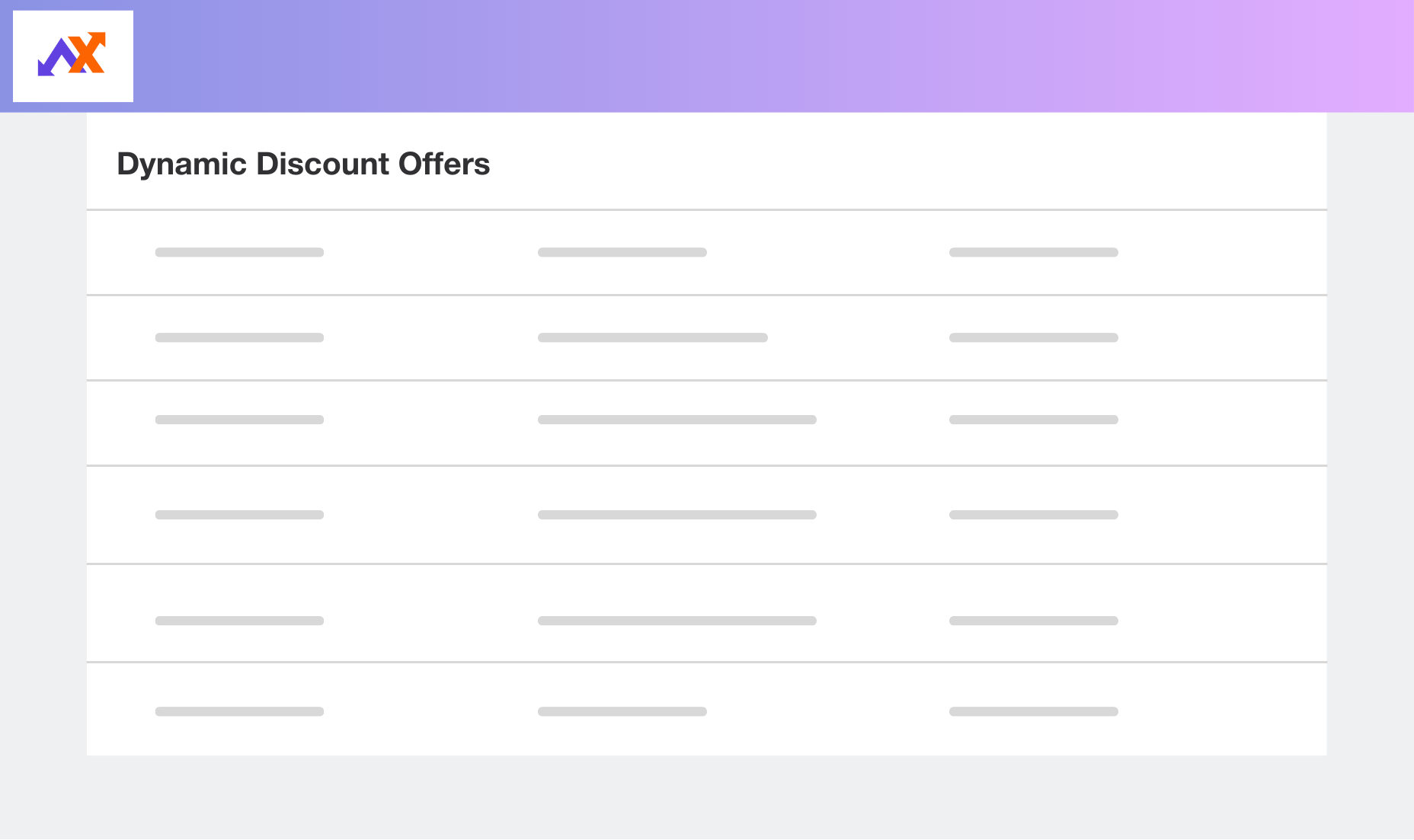Select first row's left placeholder bar
Image resolution: width=1414 pixels, height=840 pixels.
click(239, 252)
